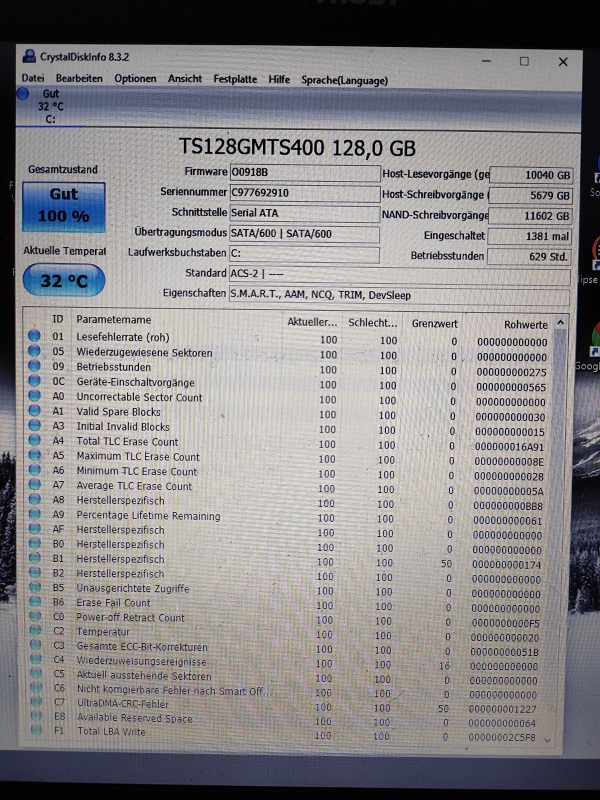The width and height of the screenshot is (600, 800).
Task: Click status dot for 0C Geräte-Einschaltvorgänge
Action: click(34, 381)
